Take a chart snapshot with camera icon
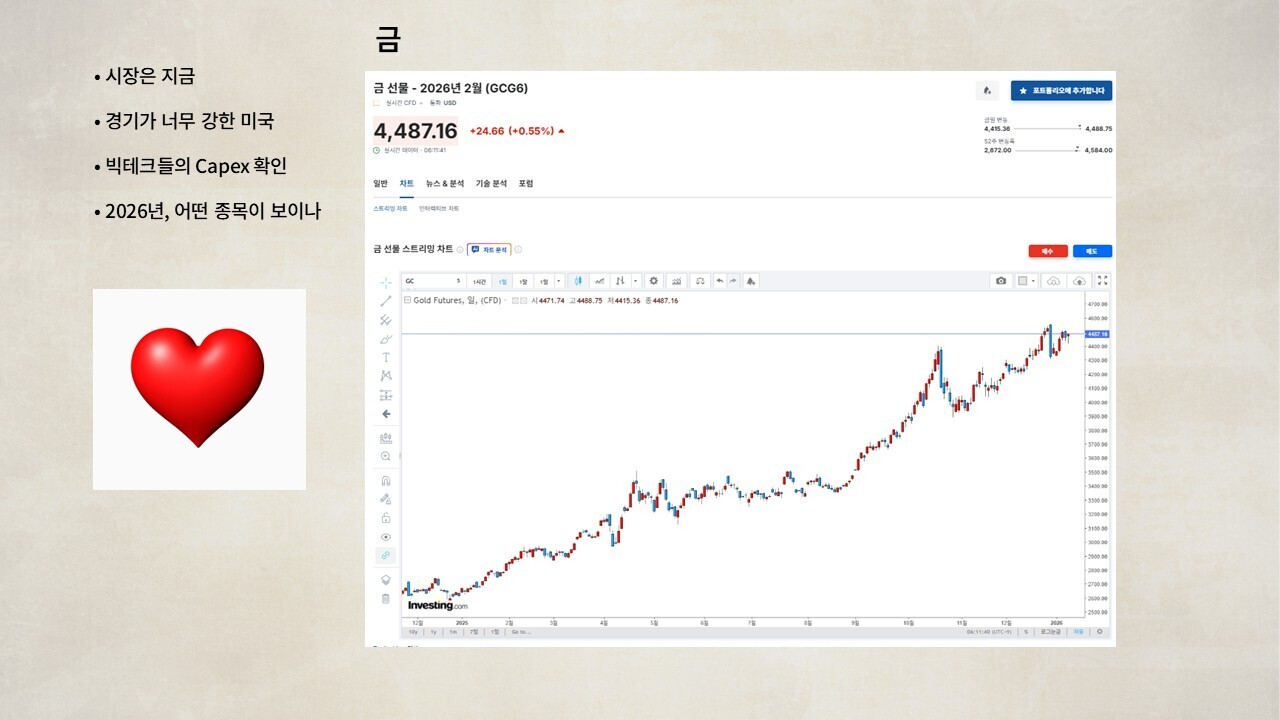 click(x=1001, y=281)
